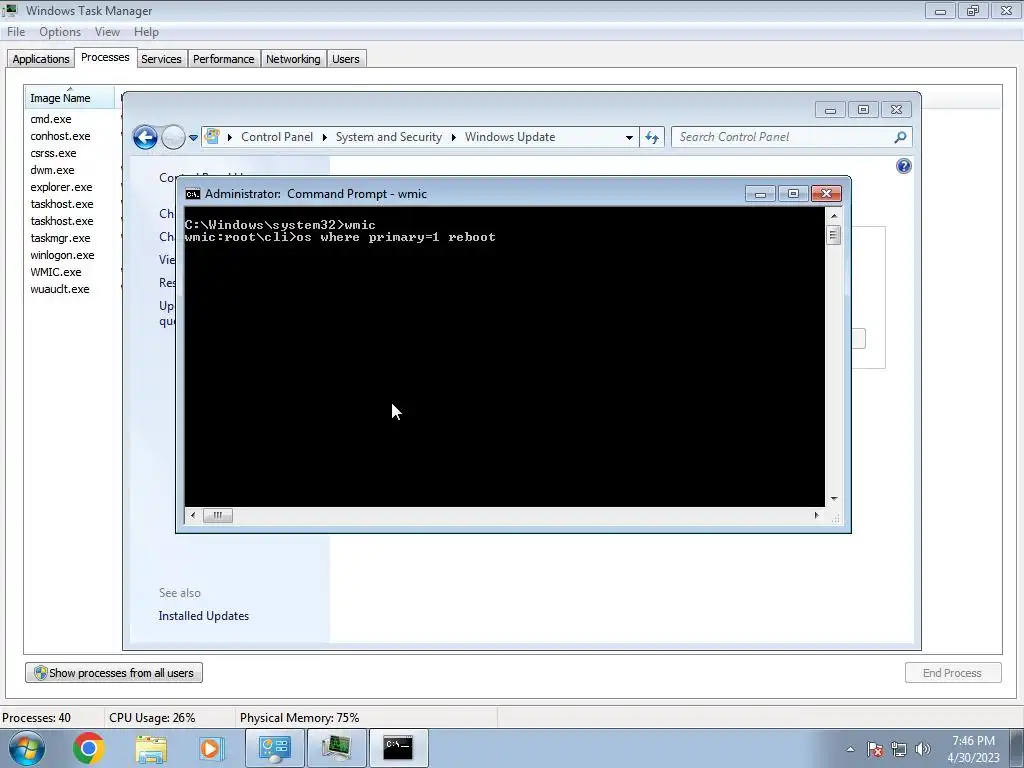Click the Command Prompt horizontal scroll thumb
This screenshot has width=1024, height=768.
[217, 515]
